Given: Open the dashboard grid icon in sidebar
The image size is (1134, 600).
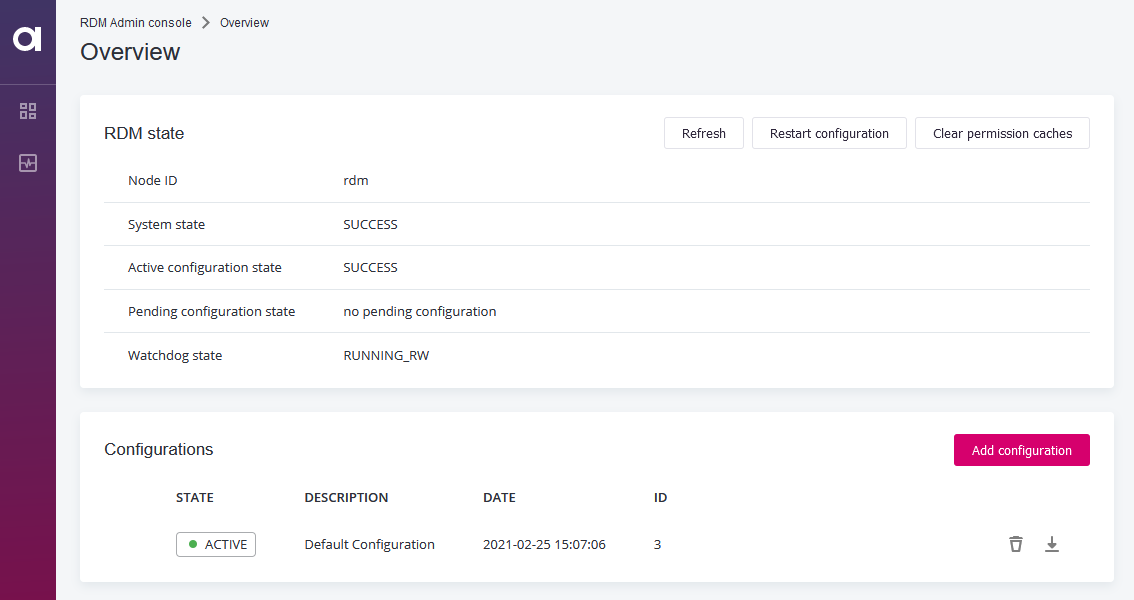Looking at the screenshot, I should (27, 110).
